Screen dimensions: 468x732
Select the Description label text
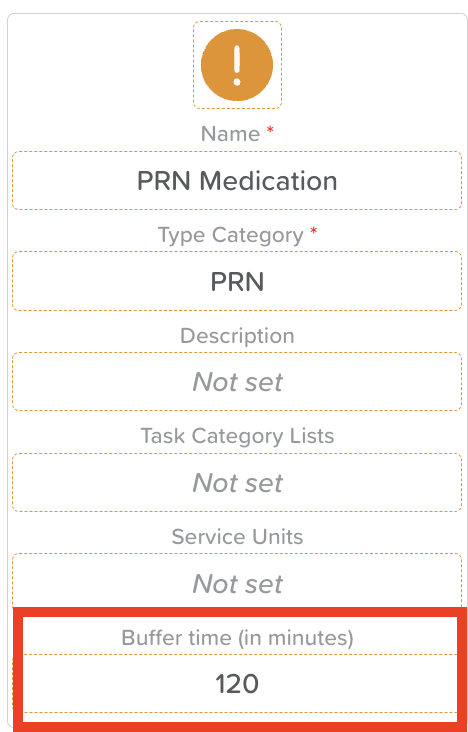[x=237, y=336]
